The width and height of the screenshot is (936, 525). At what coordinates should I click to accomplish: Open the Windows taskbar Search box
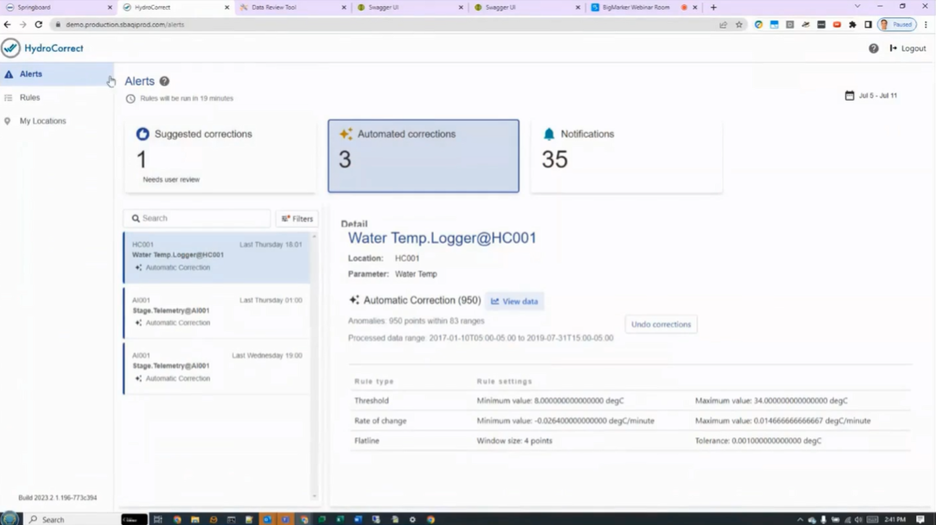72,519
